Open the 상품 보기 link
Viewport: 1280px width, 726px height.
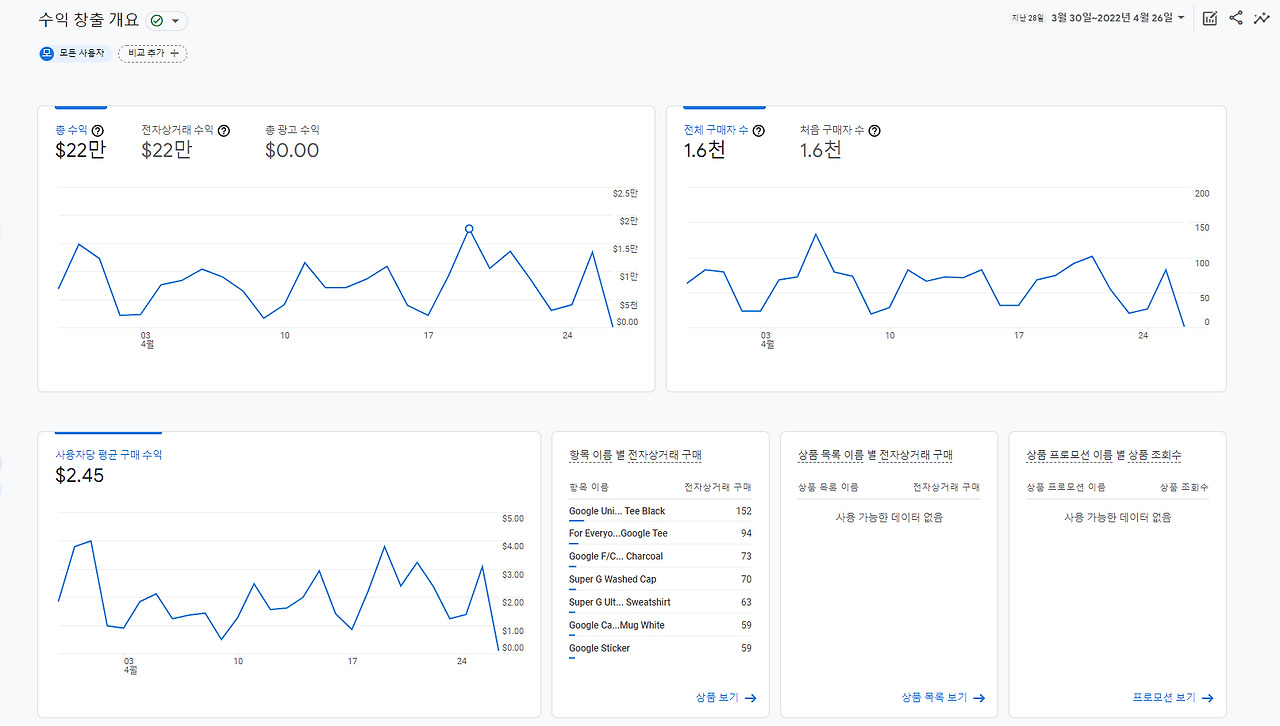(x=726, y=698)
